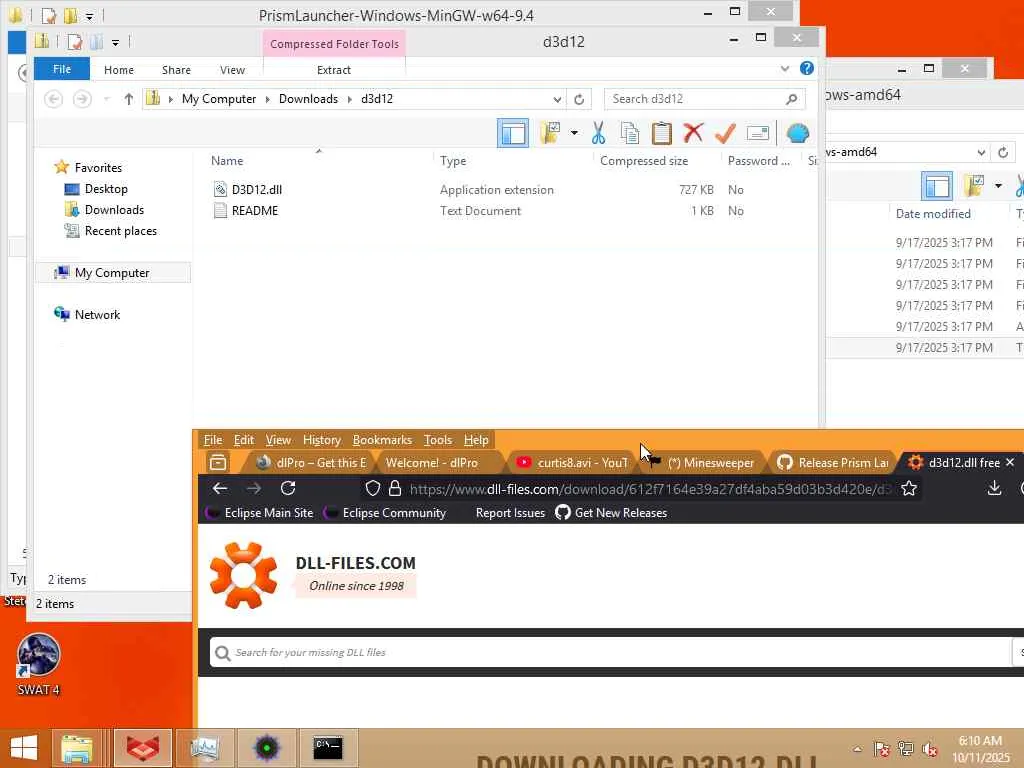Select Network in navigation pane

point(97,315)
